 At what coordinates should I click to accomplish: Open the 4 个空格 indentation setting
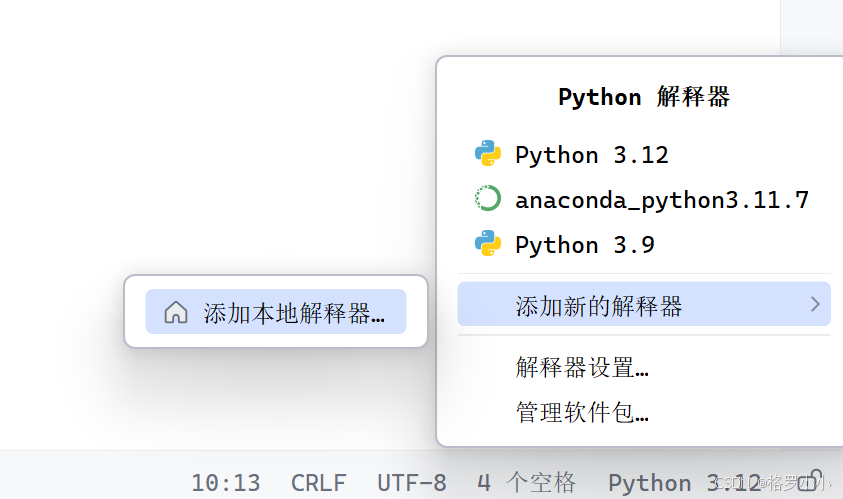[x=526, y=483]
